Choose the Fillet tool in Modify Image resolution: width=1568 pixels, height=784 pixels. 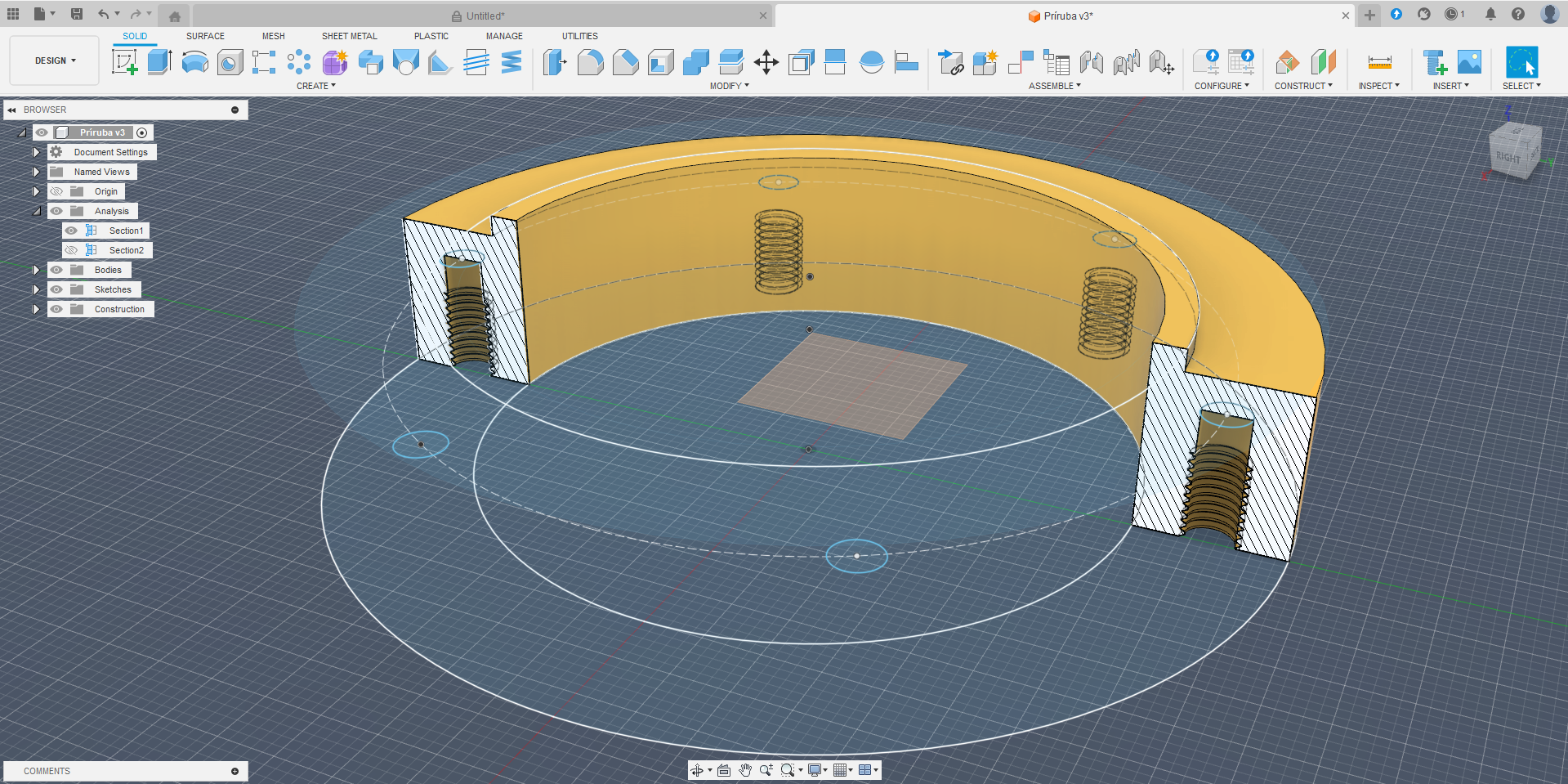click(590, 62)
